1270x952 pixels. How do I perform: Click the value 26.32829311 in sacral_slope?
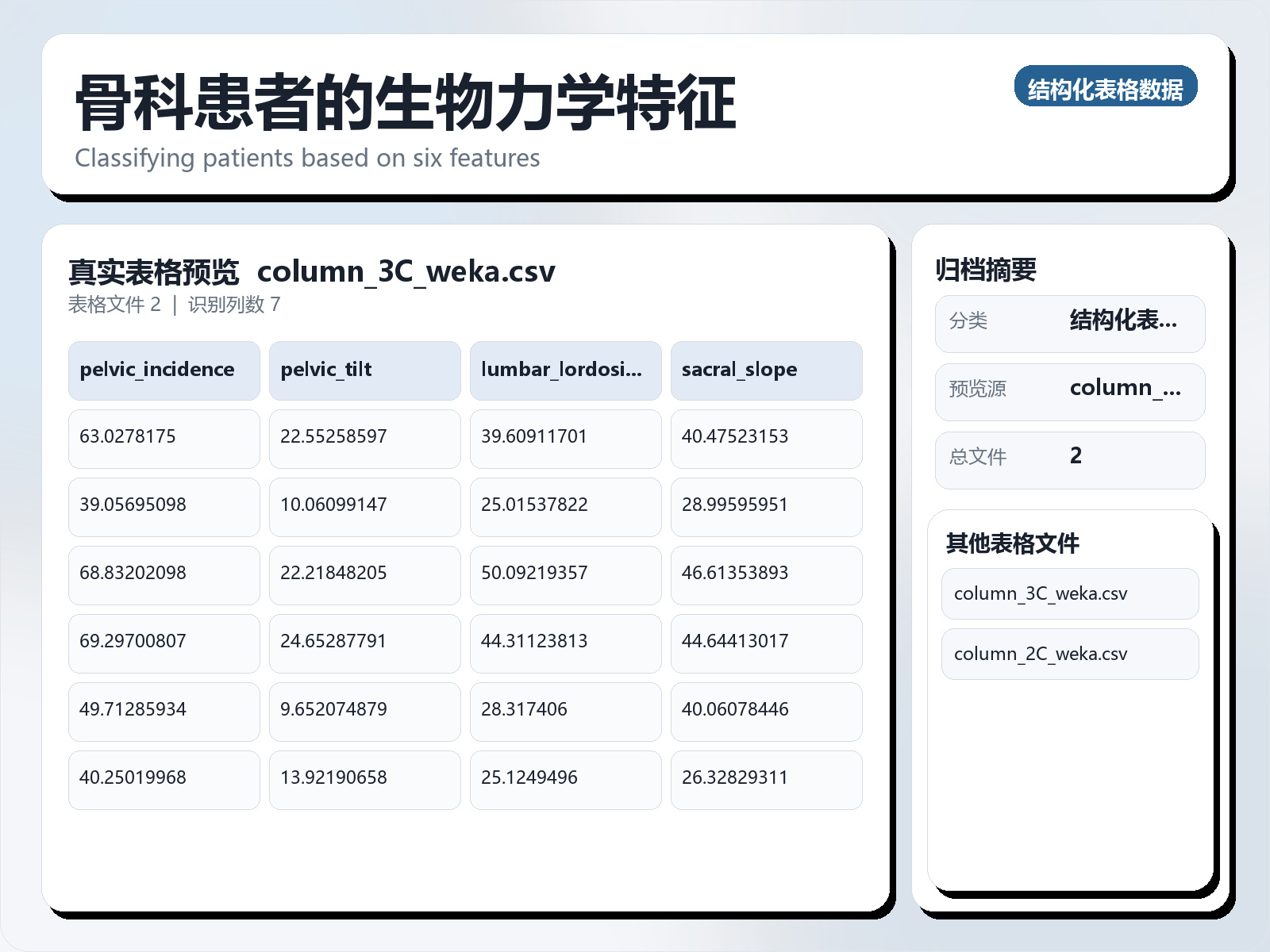click(767, 779)
